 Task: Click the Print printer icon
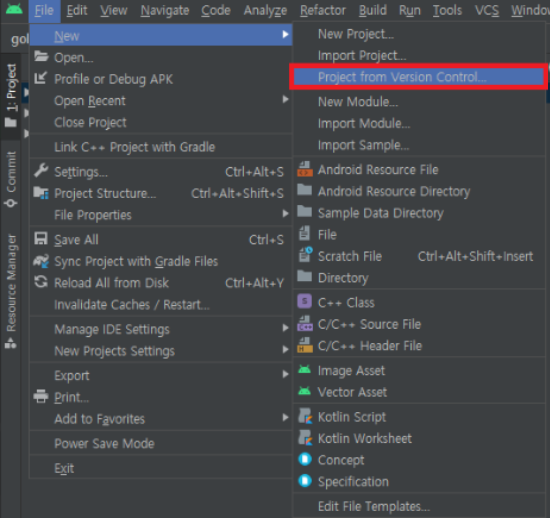coord(41,396)
